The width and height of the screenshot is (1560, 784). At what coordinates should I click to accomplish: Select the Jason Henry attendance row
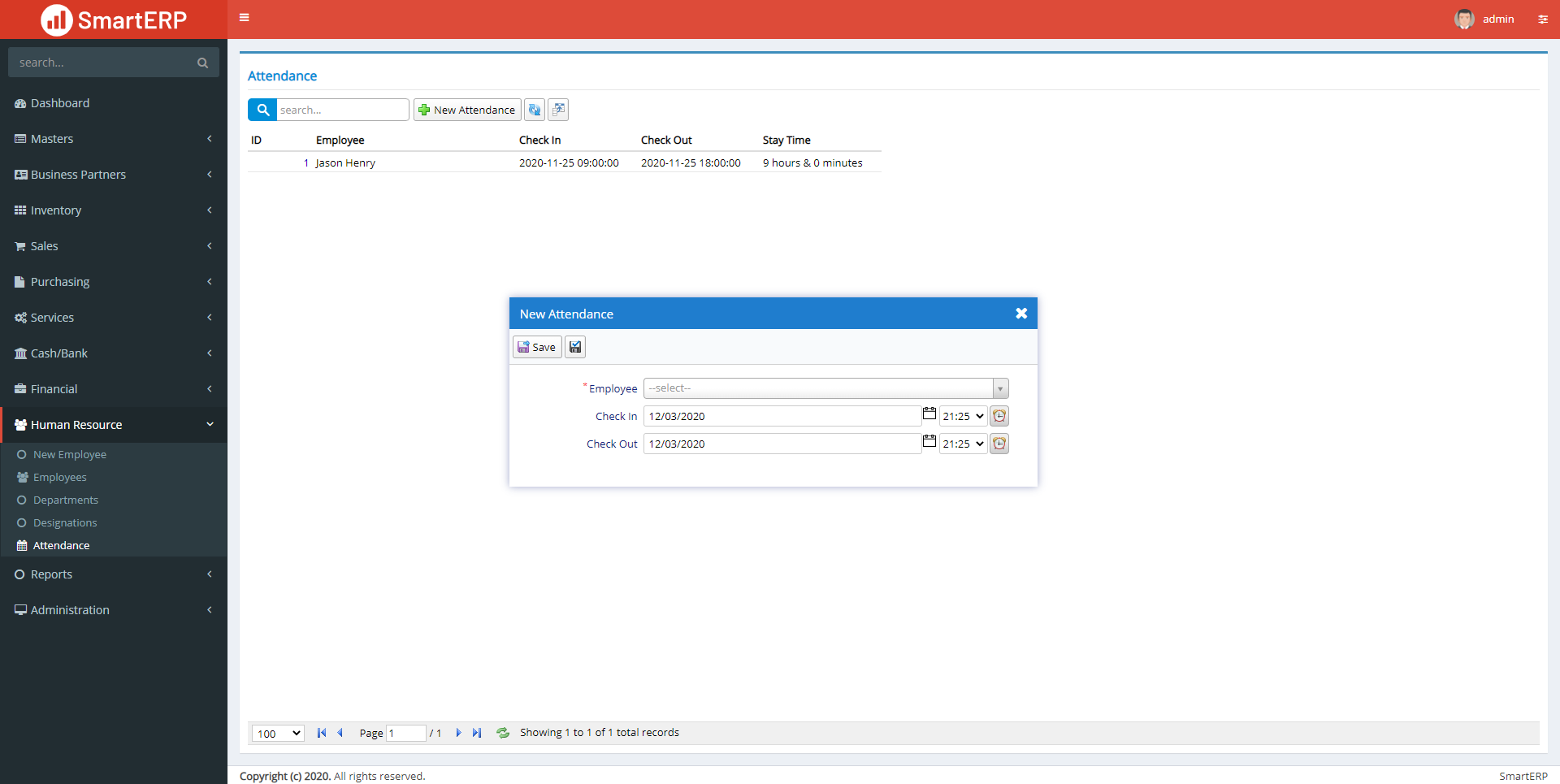pos(346,162)
